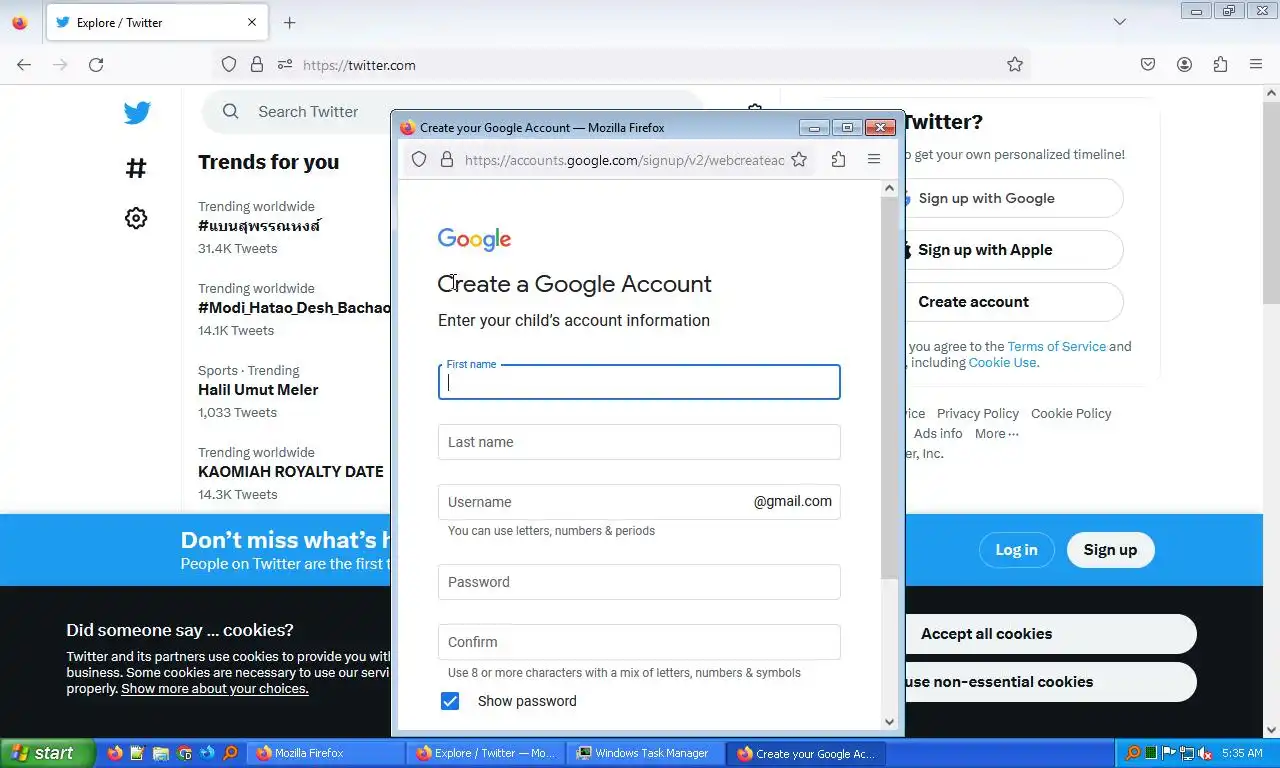Click the muted volume tray icon
This screenshot has height=768, width=1280.
point(1205,753)
